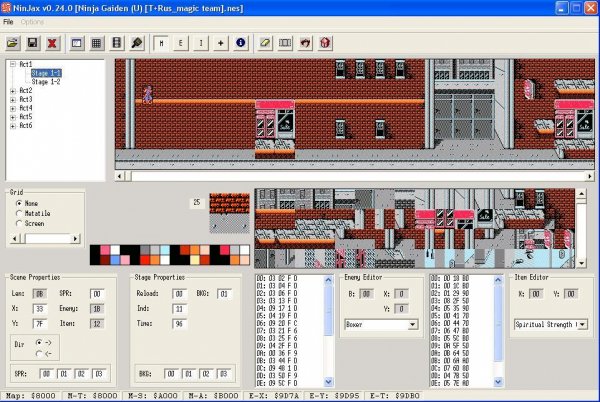Collapse the Act1 tree node
This screenshot has width=600, height=402.
13,64
